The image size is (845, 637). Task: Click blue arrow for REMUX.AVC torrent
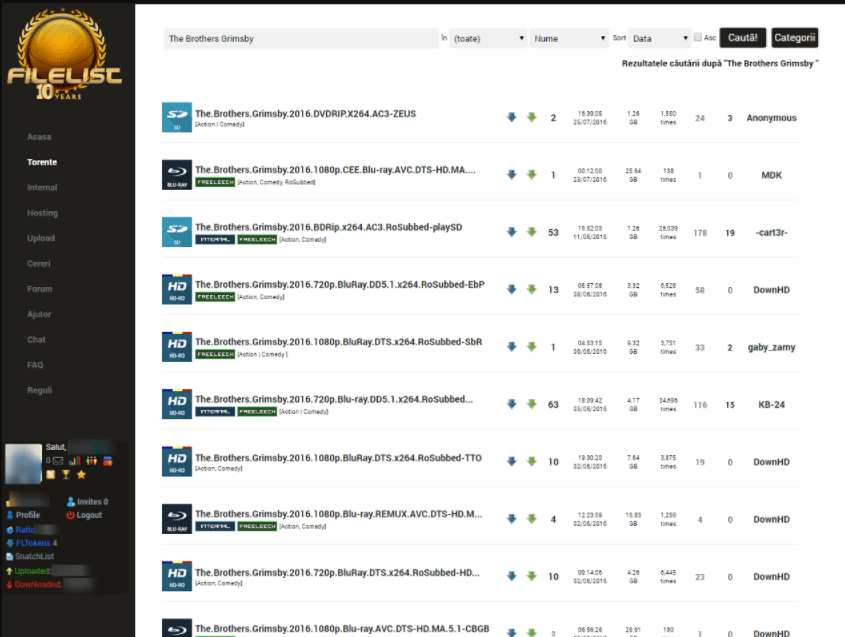pyautogui.click(x=511, y=519)
